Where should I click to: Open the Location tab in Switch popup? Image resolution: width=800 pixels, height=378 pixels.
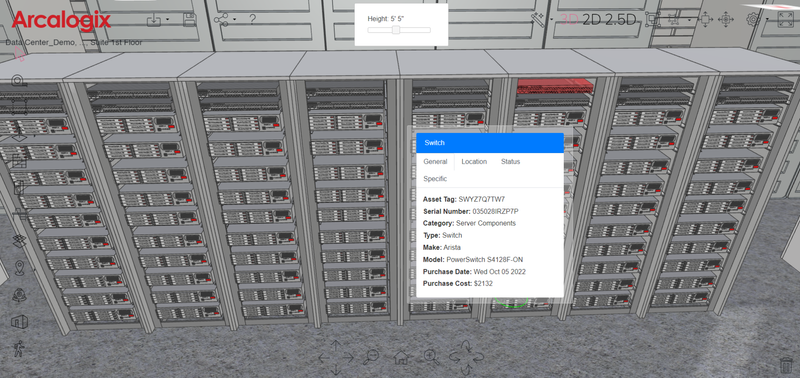tap(474, 162)
